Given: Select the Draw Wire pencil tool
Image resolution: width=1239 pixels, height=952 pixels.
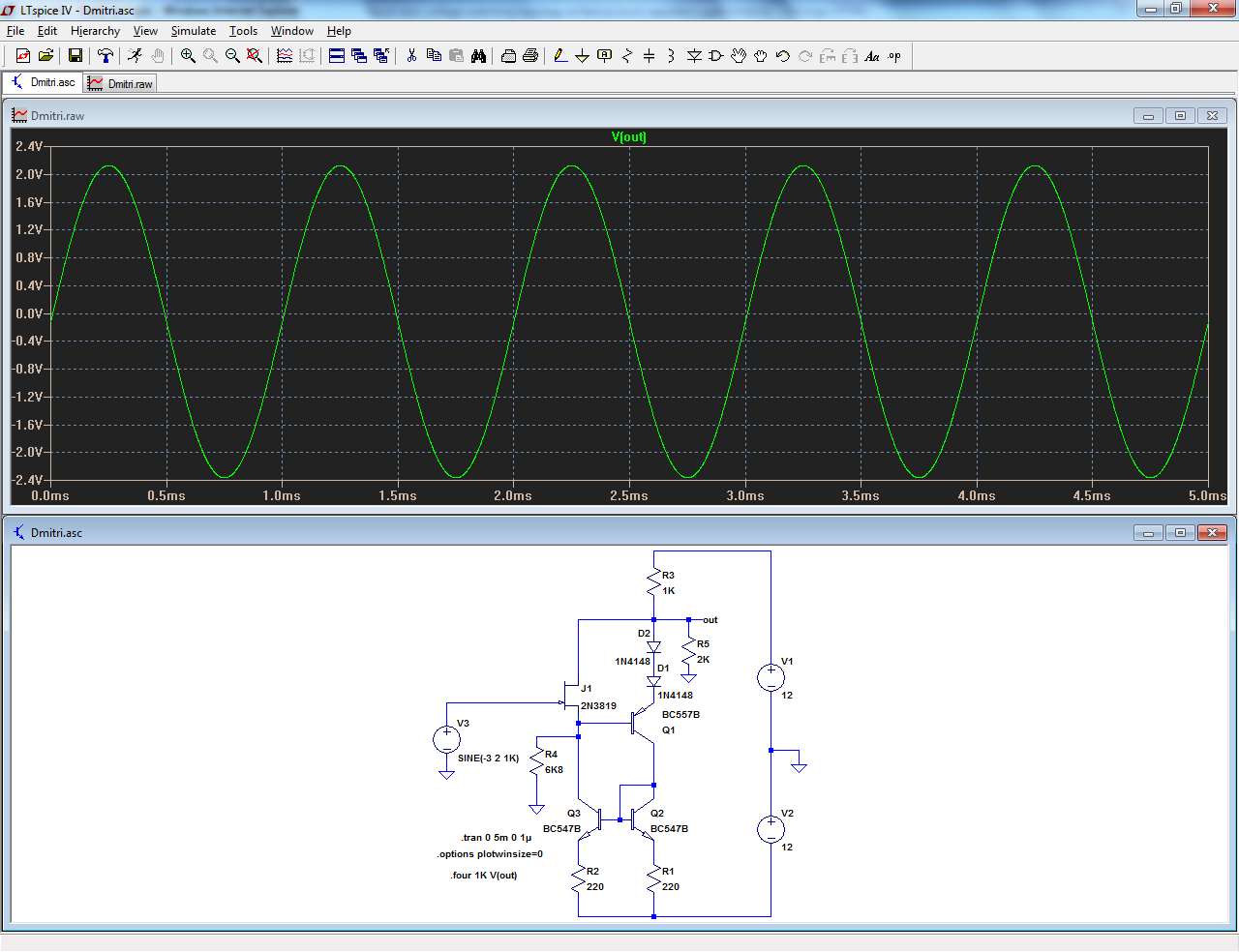Looking at the screenshot, I should (x=560, y=56).
